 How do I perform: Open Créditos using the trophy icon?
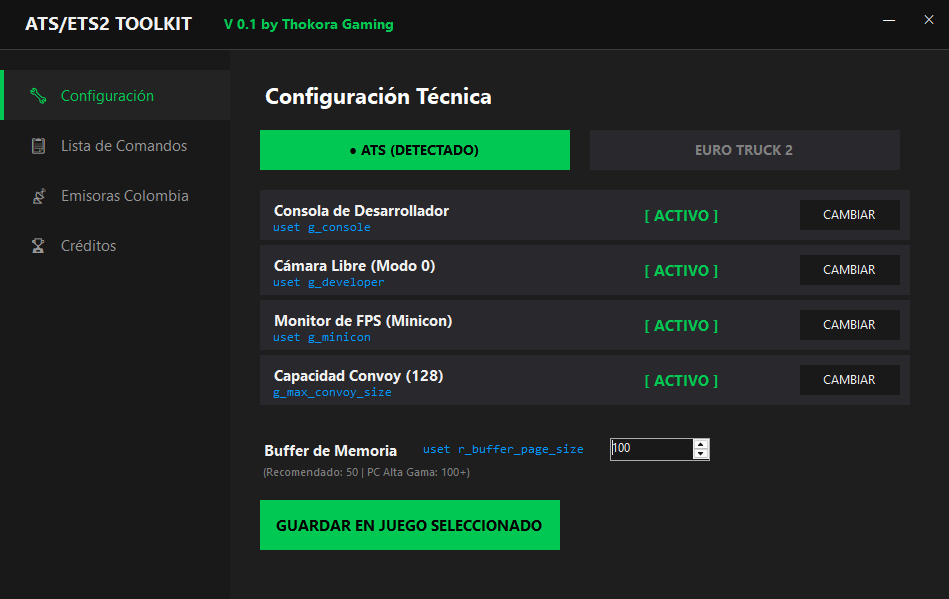pos(38,246)
